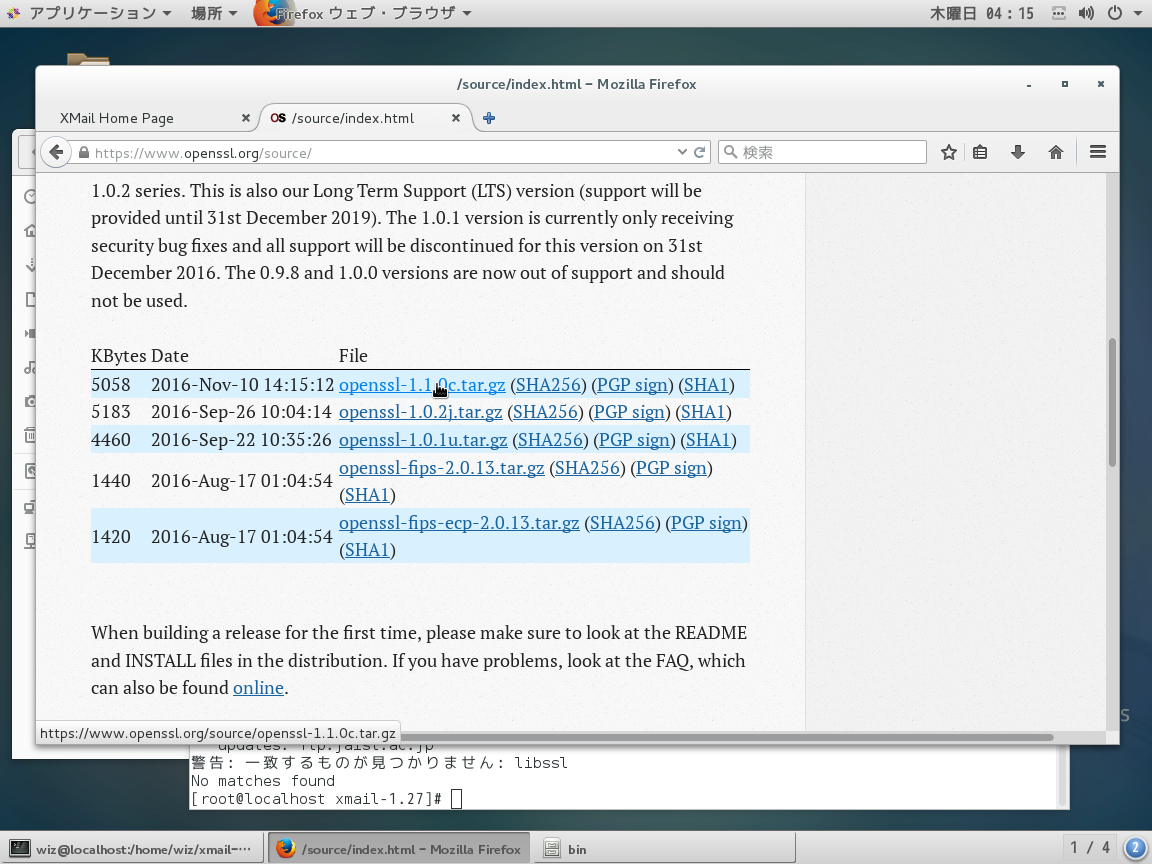This screenshot has height=864, width=1152.
Task: Open SHA1 link for openssl-1.0.1u
Action: (708, 439)
